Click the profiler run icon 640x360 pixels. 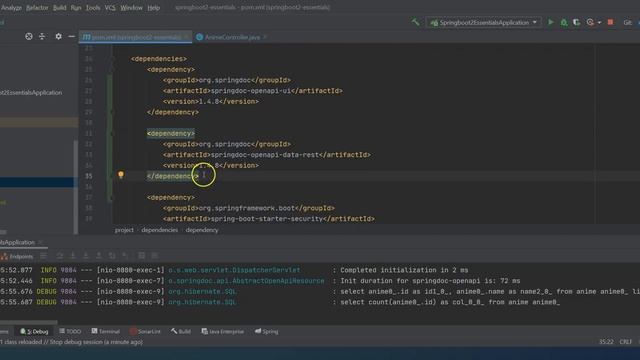coord(590,22)
